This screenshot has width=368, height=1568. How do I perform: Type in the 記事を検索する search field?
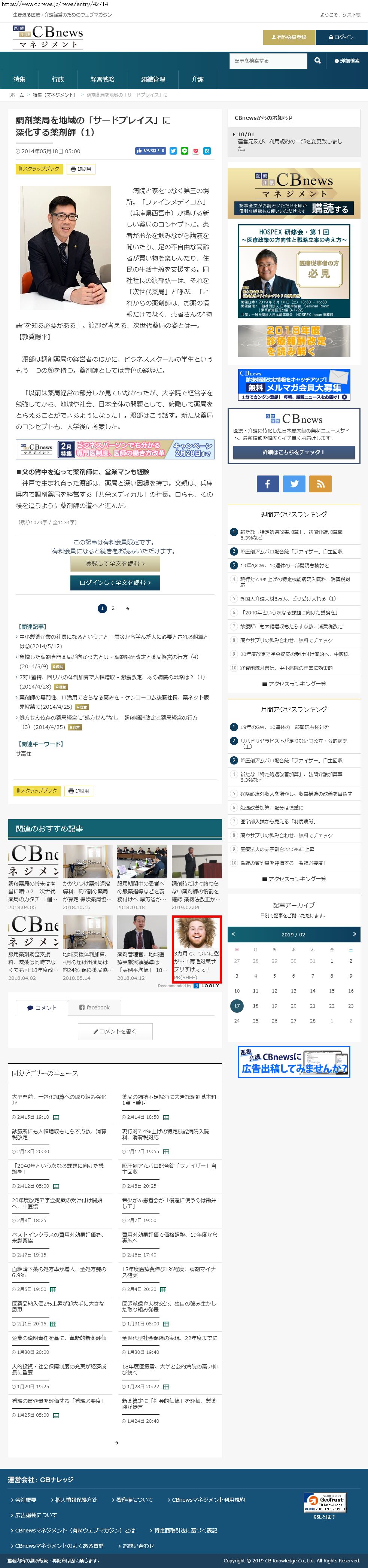[268, 61]
